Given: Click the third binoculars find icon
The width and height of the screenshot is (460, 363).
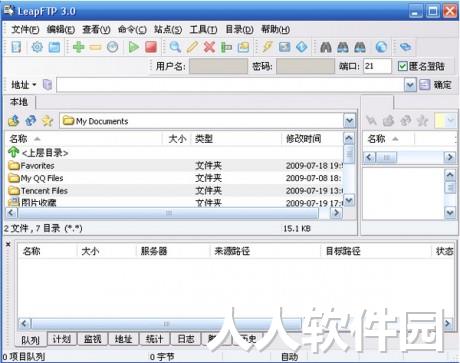Looking at the screenshot, I should 360,47.
